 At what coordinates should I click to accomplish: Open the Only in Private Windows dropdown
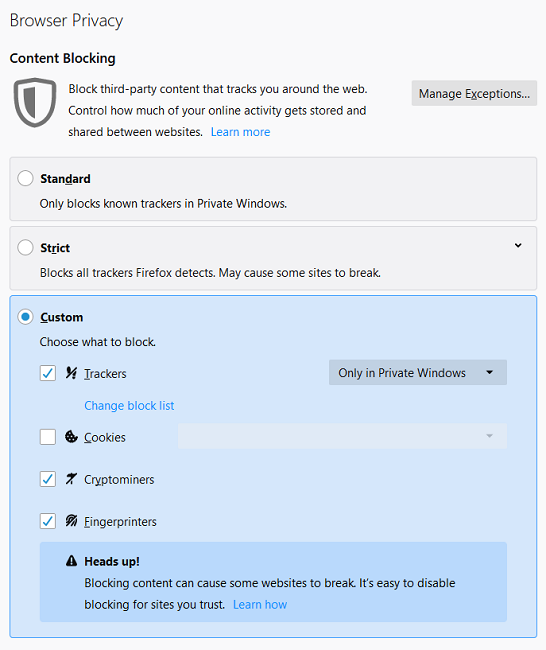[418, 373]
